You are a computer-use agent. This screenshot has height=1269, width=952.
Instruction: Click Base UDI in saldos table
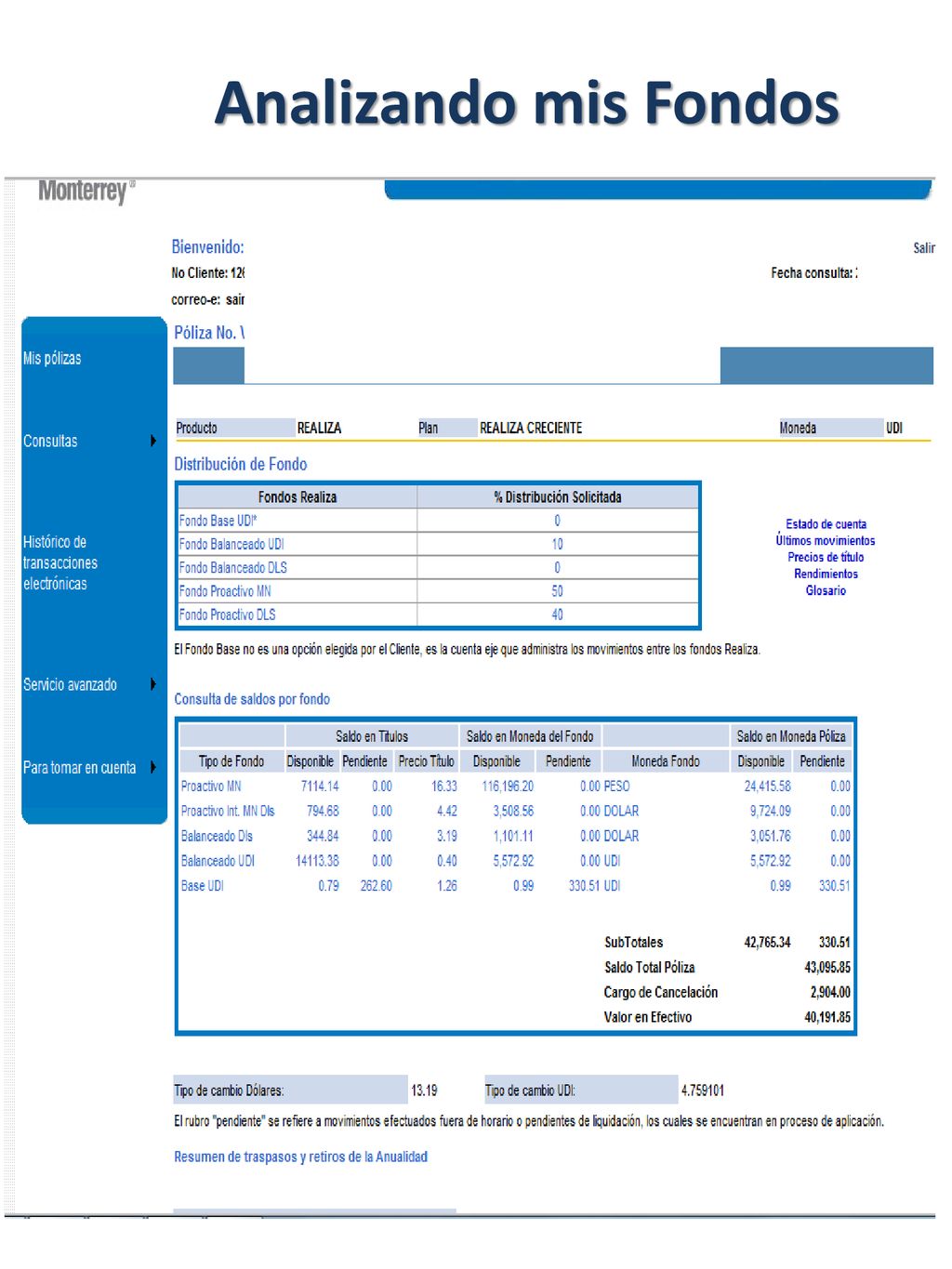coord(202,887)
